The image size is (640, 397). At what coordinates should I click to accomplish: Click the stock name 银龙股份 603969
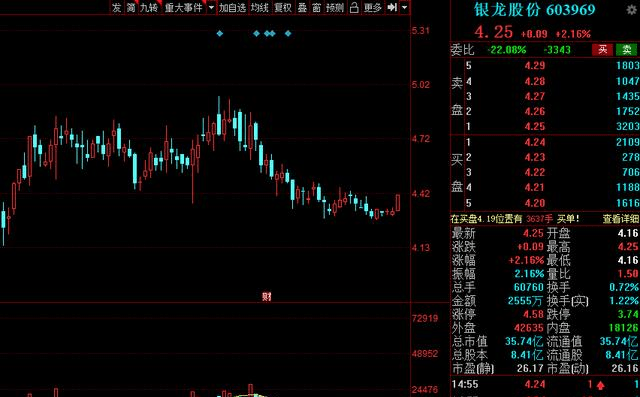(x=535, y=10)
